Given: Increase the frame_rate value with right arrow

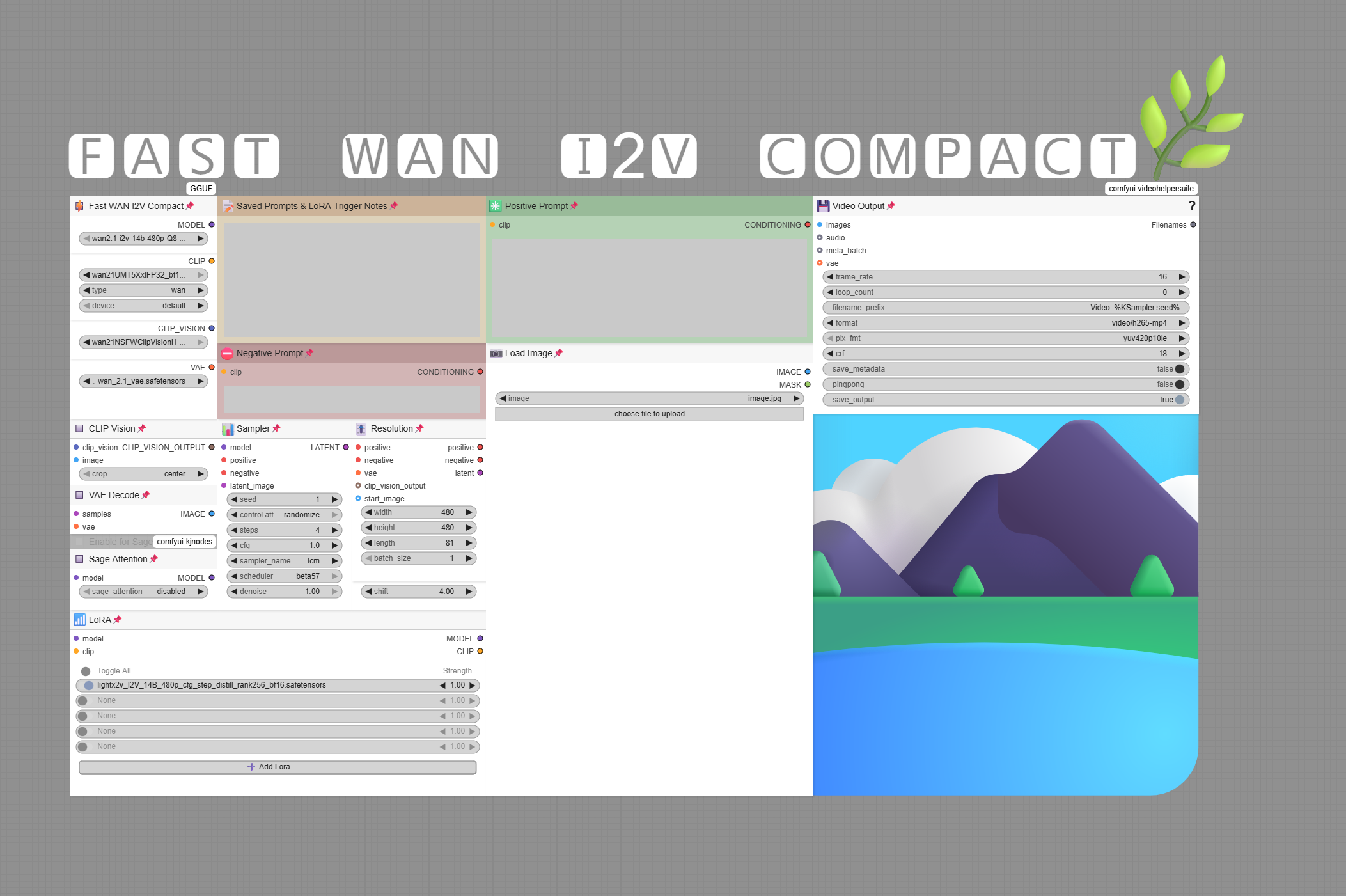Looking at the screenshot, I should click(x=1182, y=277).
